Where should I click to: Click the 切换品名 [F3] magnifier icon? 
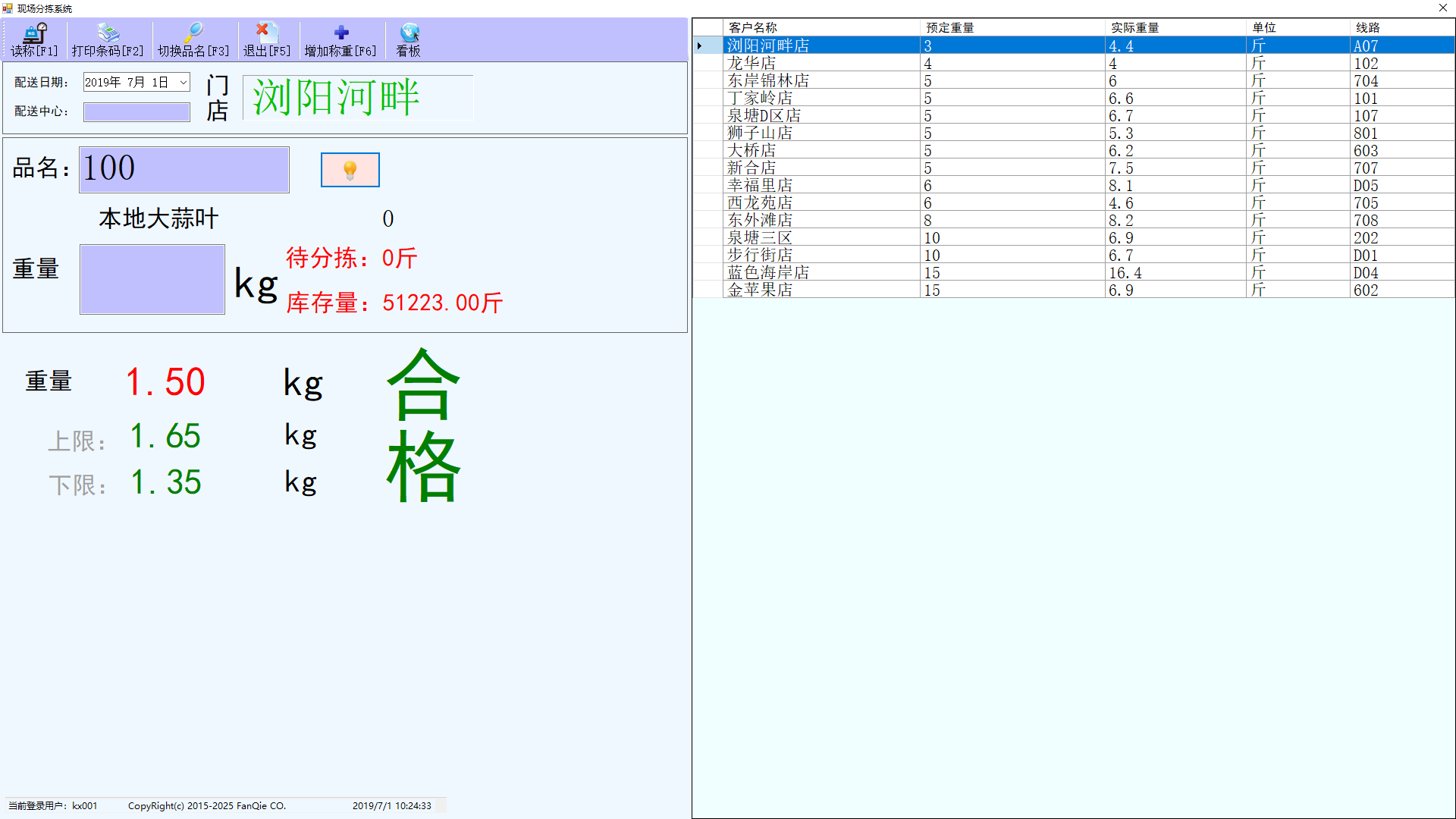coord(193,33)
